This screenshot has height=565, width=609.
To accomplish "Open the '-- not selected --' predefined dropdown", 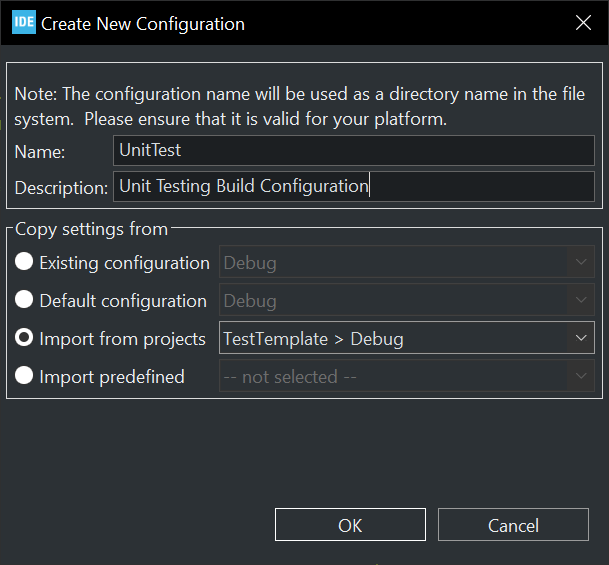I will point(407,376).
